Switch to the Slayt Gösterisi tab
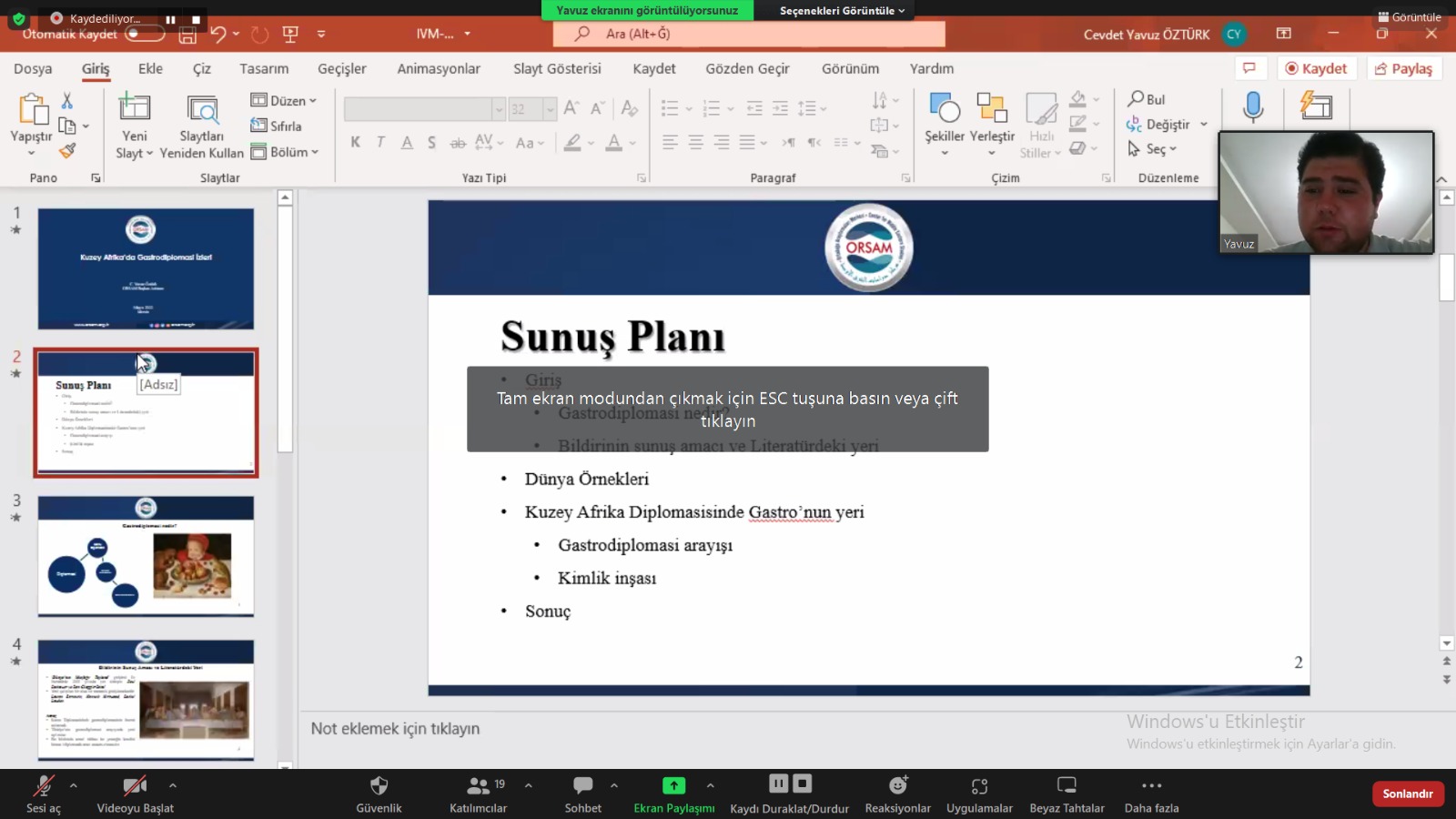 point(557,68)
